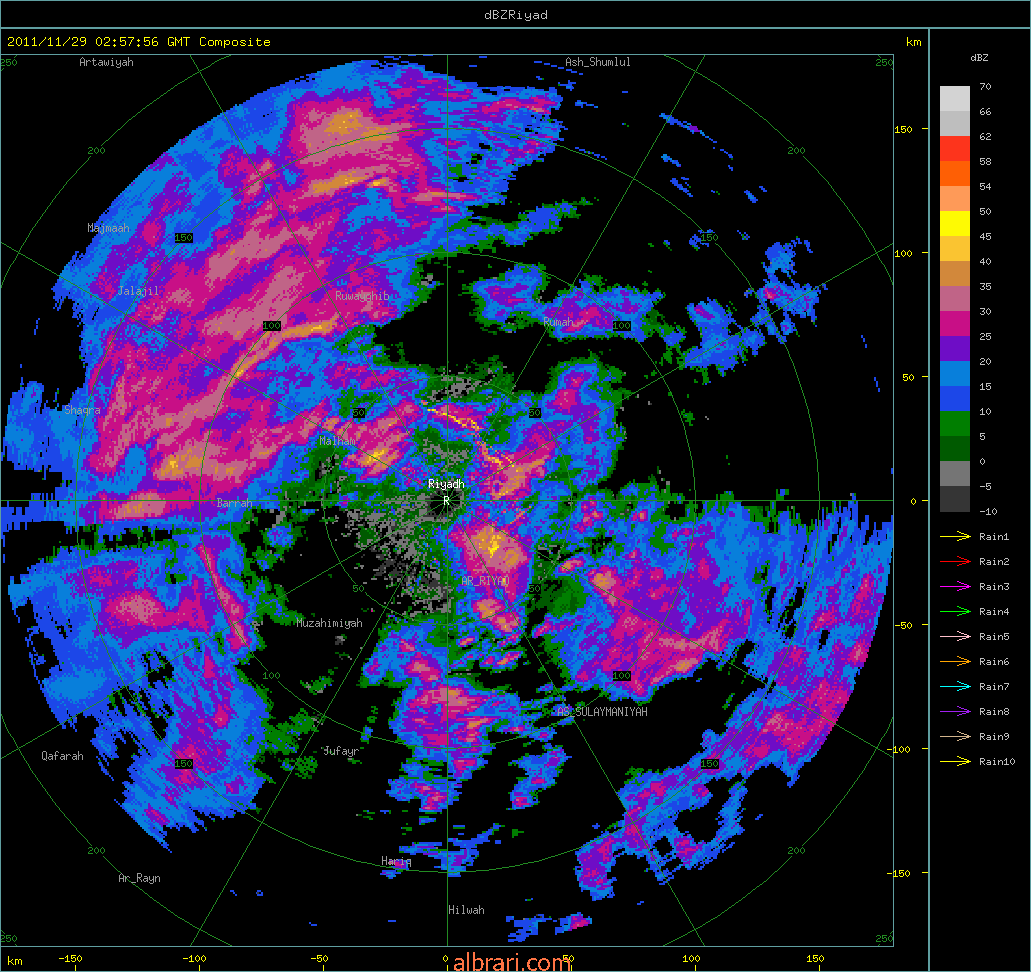
Task: Click the dBZRiyad title text
Action: click(516, 14)
